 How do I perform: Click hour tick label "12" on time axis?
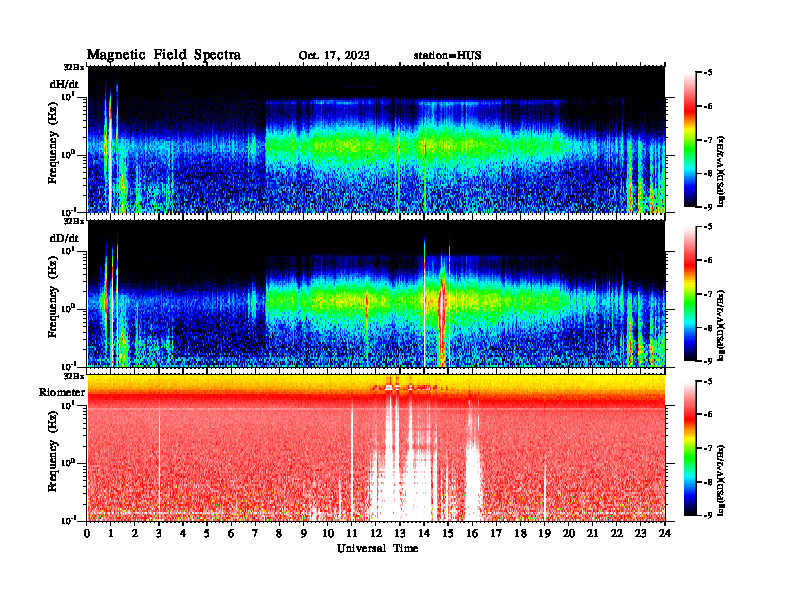[x=376, y=534]
